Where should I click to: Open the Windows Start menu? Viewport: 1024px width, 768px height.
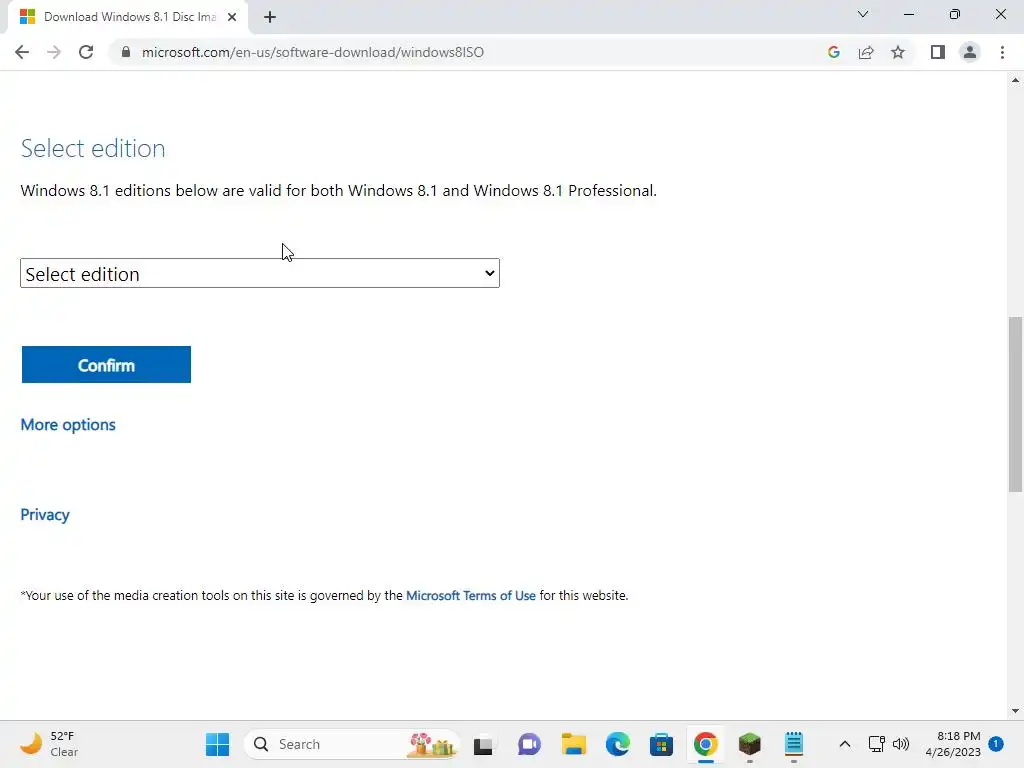[x=217, y=744]
